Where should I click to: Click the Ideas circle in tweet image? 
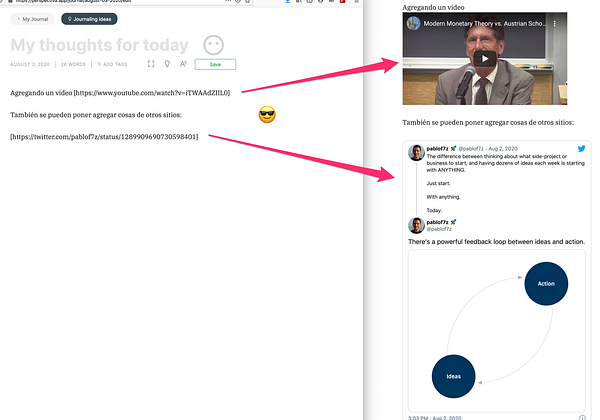point(453,376)
